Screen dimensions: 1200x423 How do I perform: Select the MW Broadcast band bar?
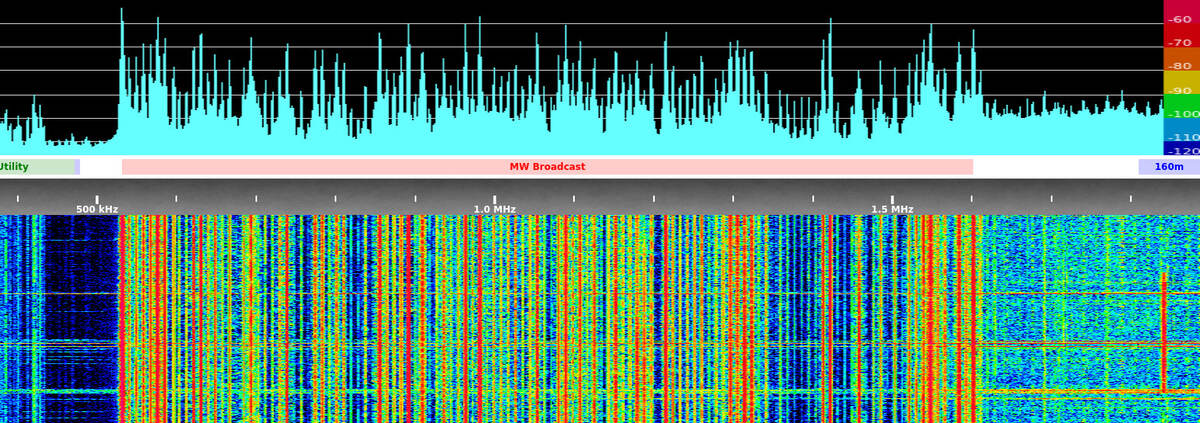pyautogui.click(x=547, y=167)
